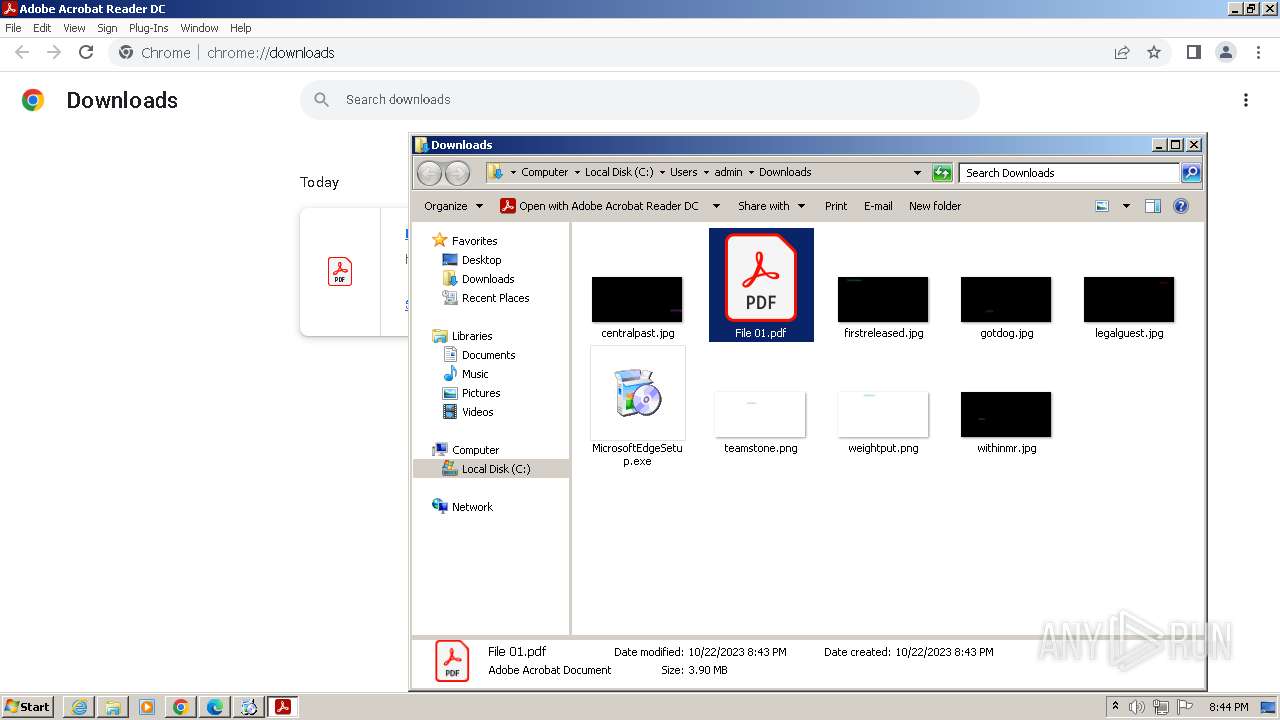
Task: Click the Explorer search magnifier icon
Action: tap(1191, 173)
